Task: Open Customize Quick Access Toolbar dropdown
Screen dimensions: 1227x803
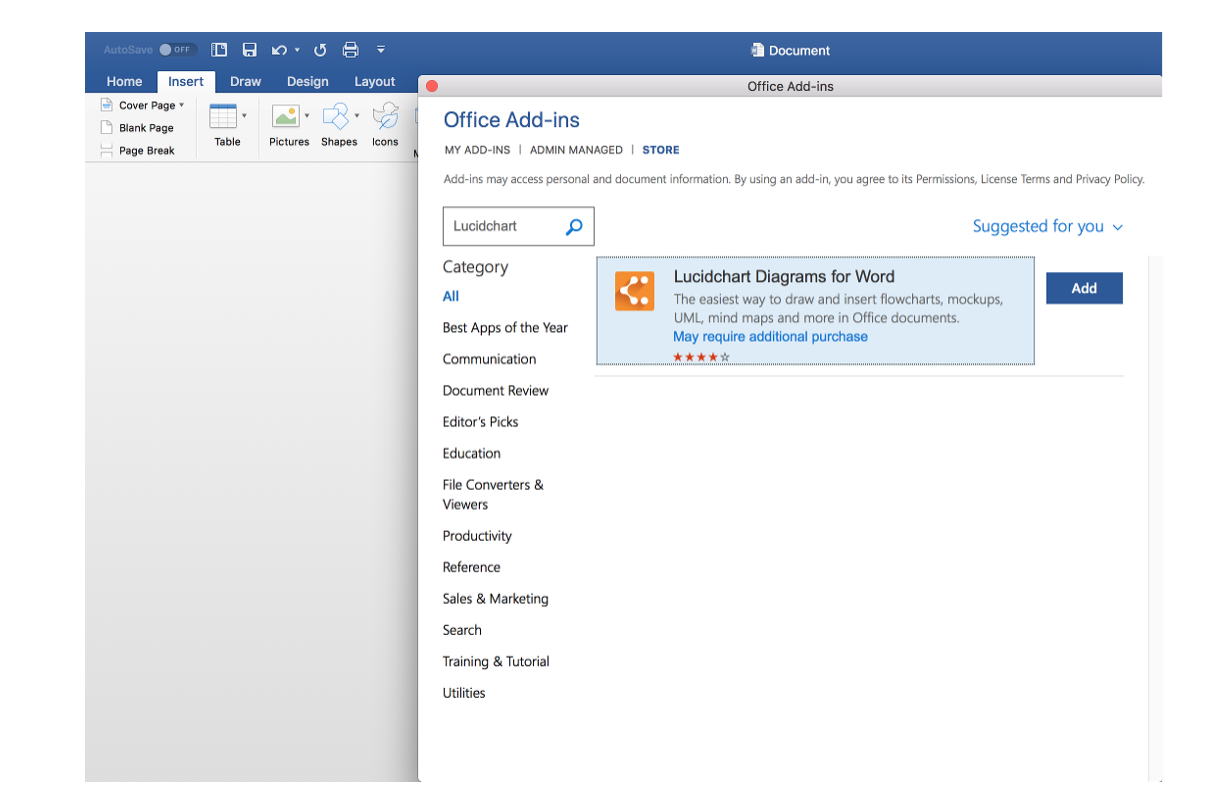Action: click(381, 49)
